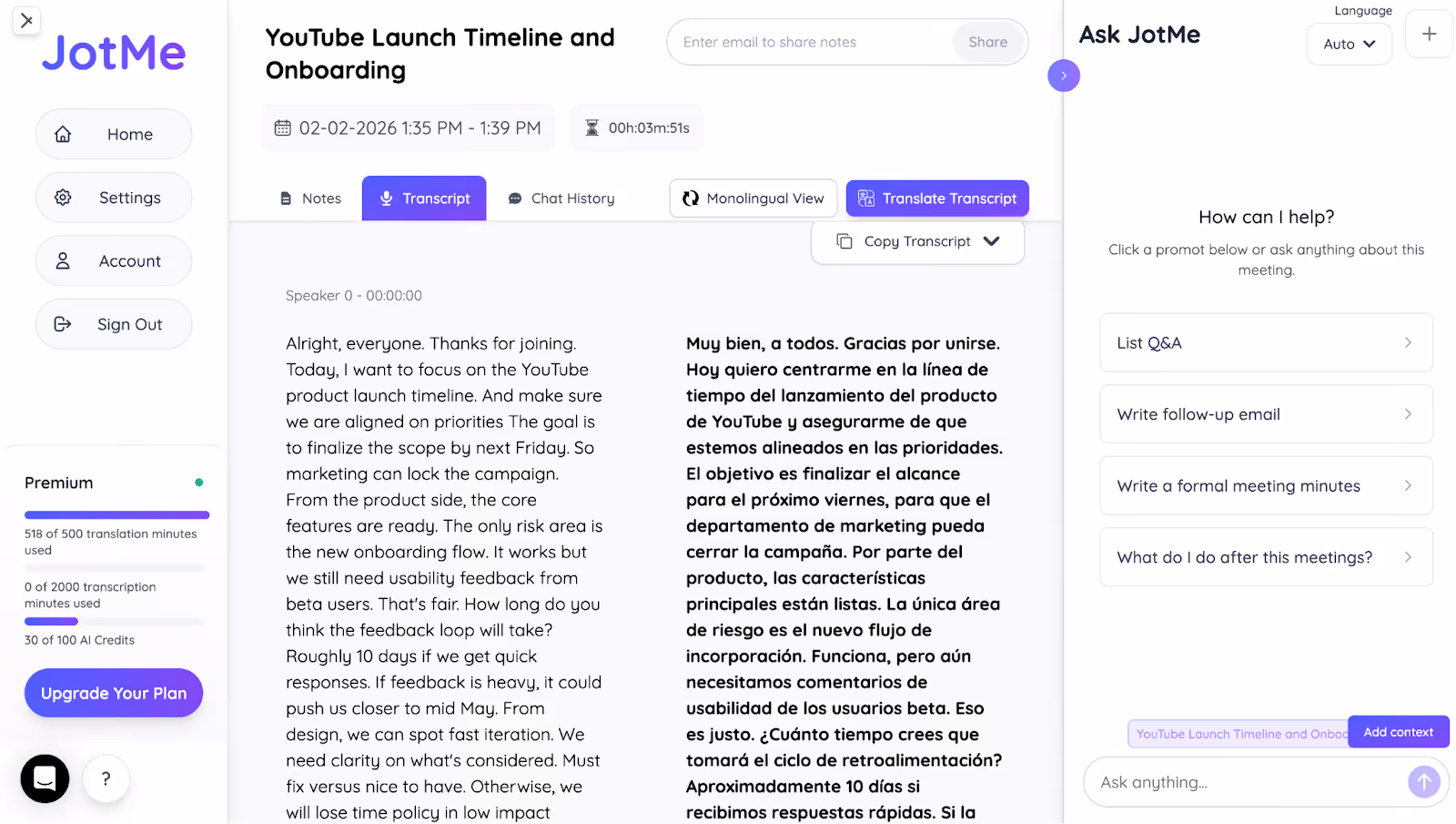Toggle Monolingual View
The height and width of the screenshot is (824, 1456).
coord(753,198)
